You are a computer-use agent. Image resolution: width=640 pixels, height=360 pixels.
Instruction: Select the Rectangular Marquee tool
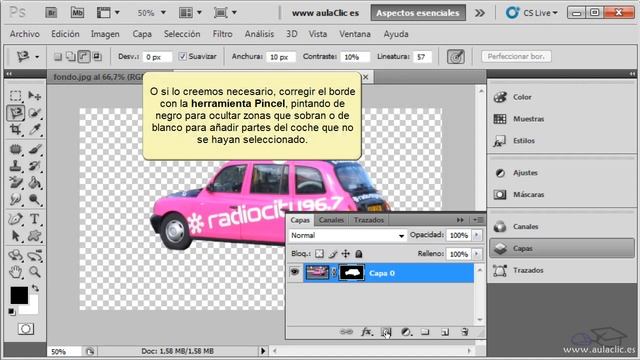16,96
